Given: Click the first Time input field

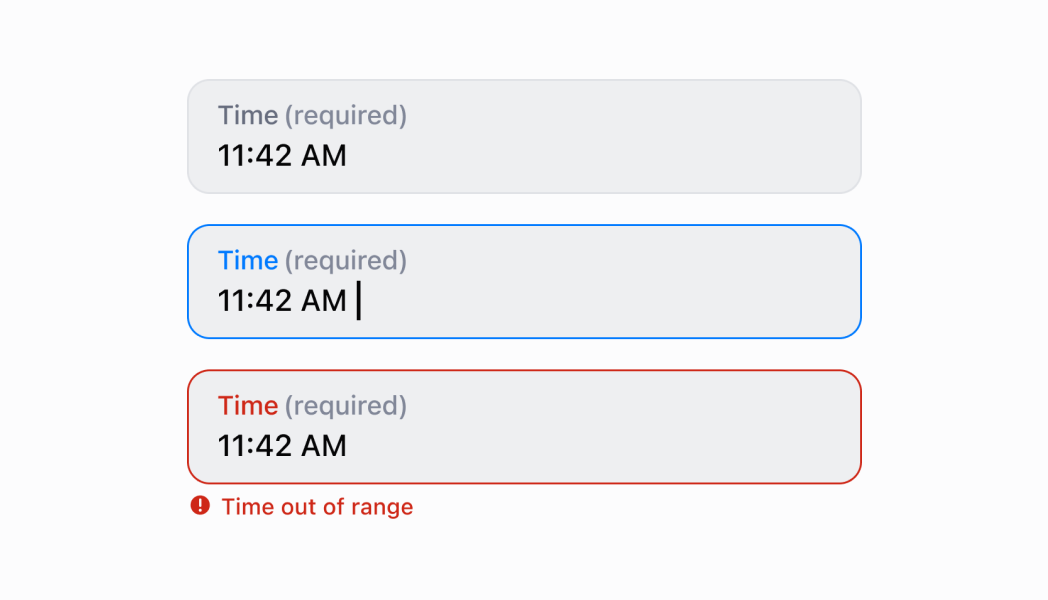Looking at the screenshot, I should tap(524, 136).
